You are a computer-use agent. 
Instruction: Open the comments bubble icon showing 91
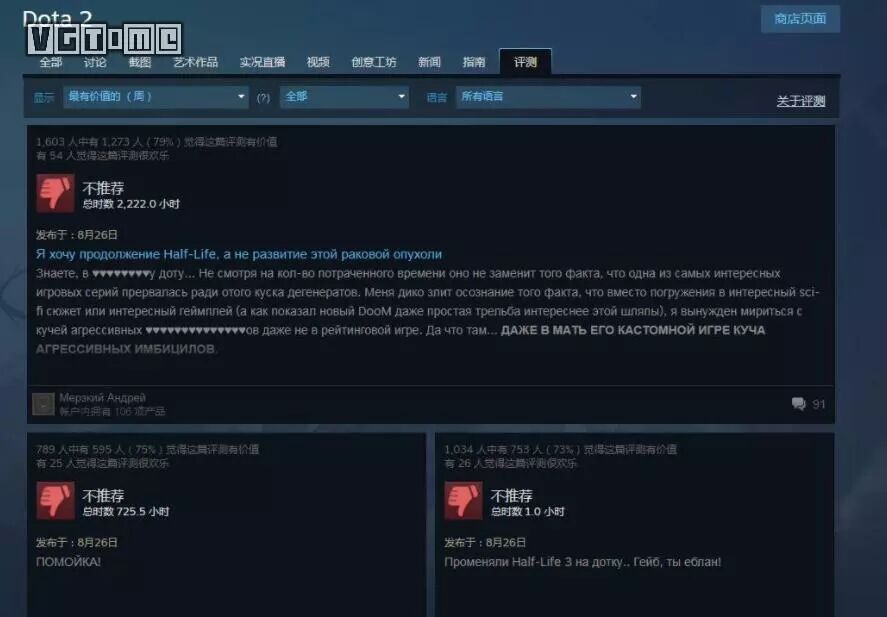(799, 404)
